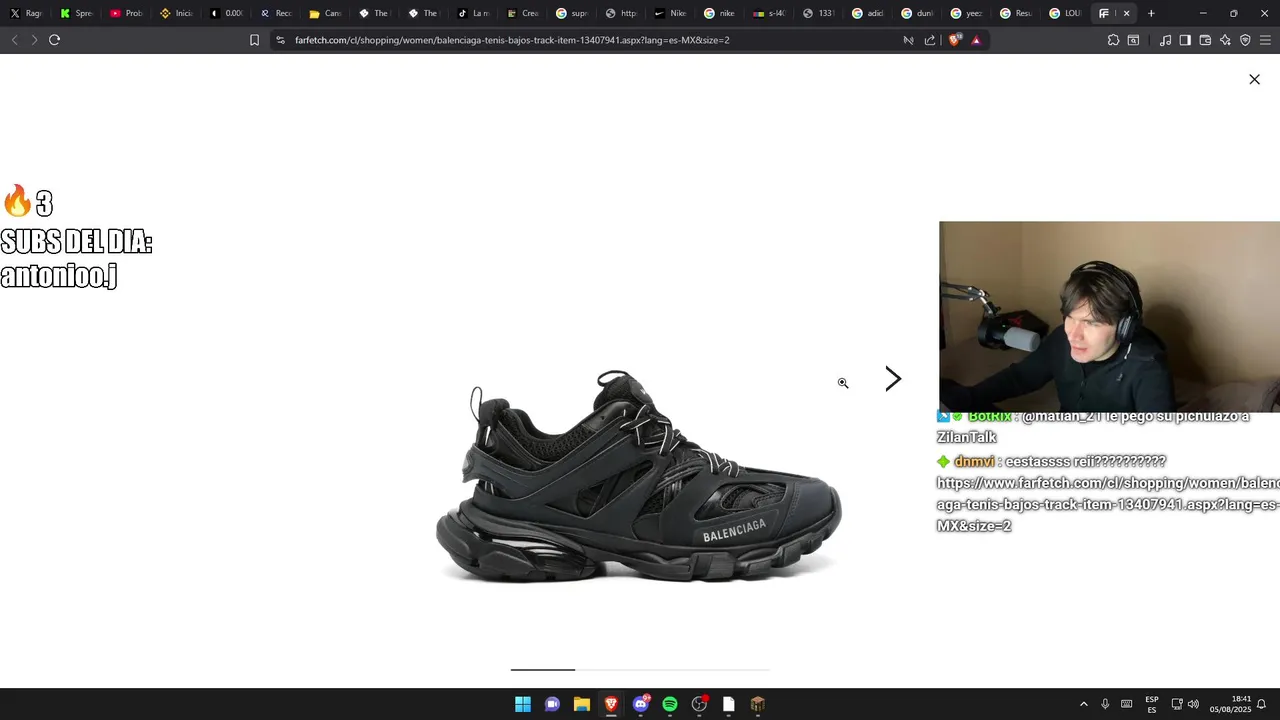The image size is (1280, 720).
Task: Open File Explorer from taskbar
Action: [582, 704]
